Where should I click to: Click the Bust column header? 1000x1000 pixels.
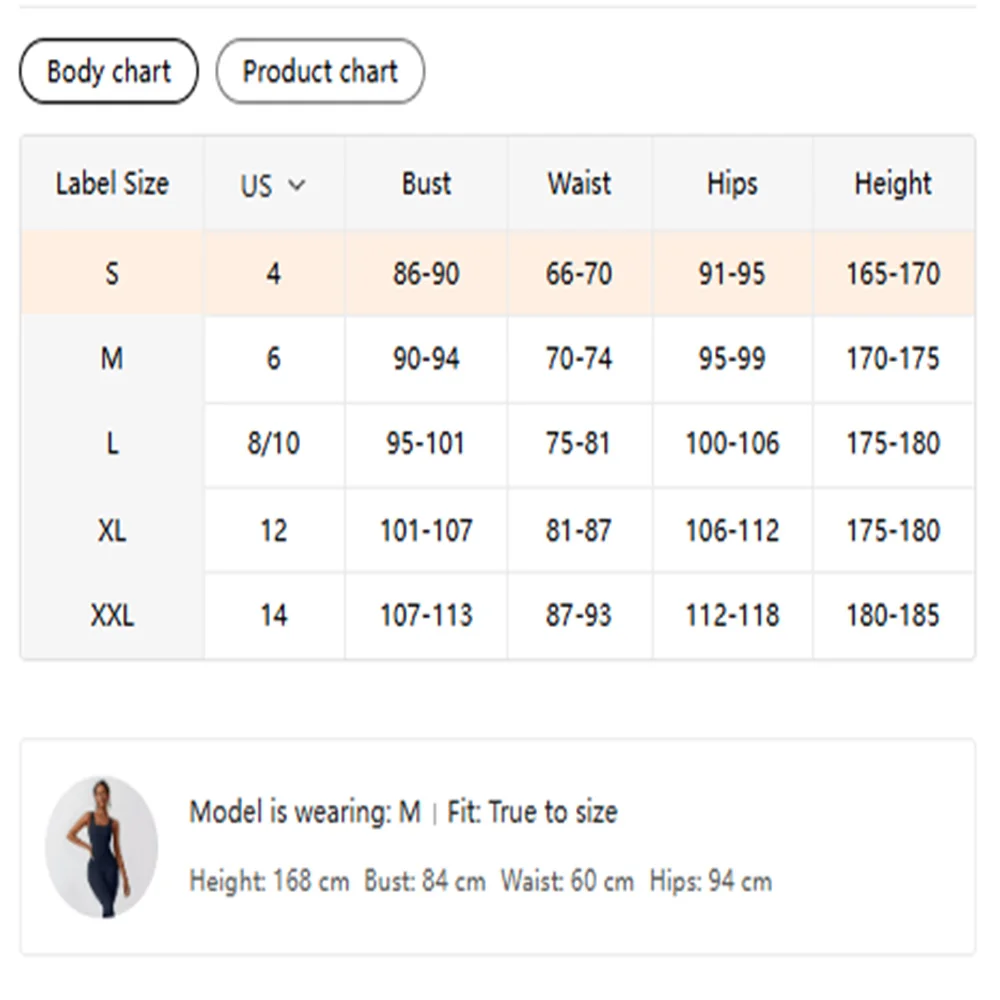click(426, 184)
